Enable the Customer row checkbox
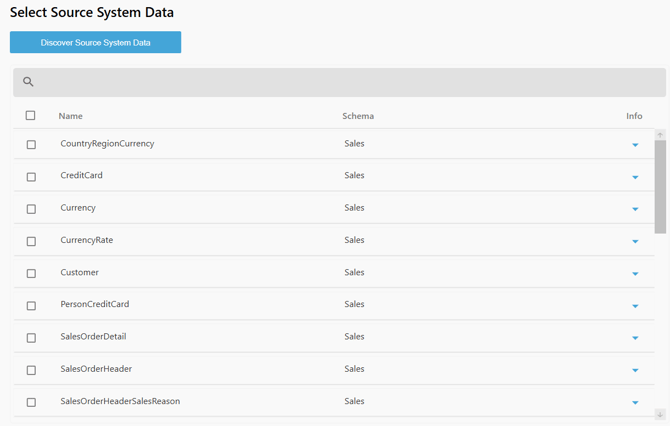The width and height of the screenshot is (670, 426). click(31, 273)
